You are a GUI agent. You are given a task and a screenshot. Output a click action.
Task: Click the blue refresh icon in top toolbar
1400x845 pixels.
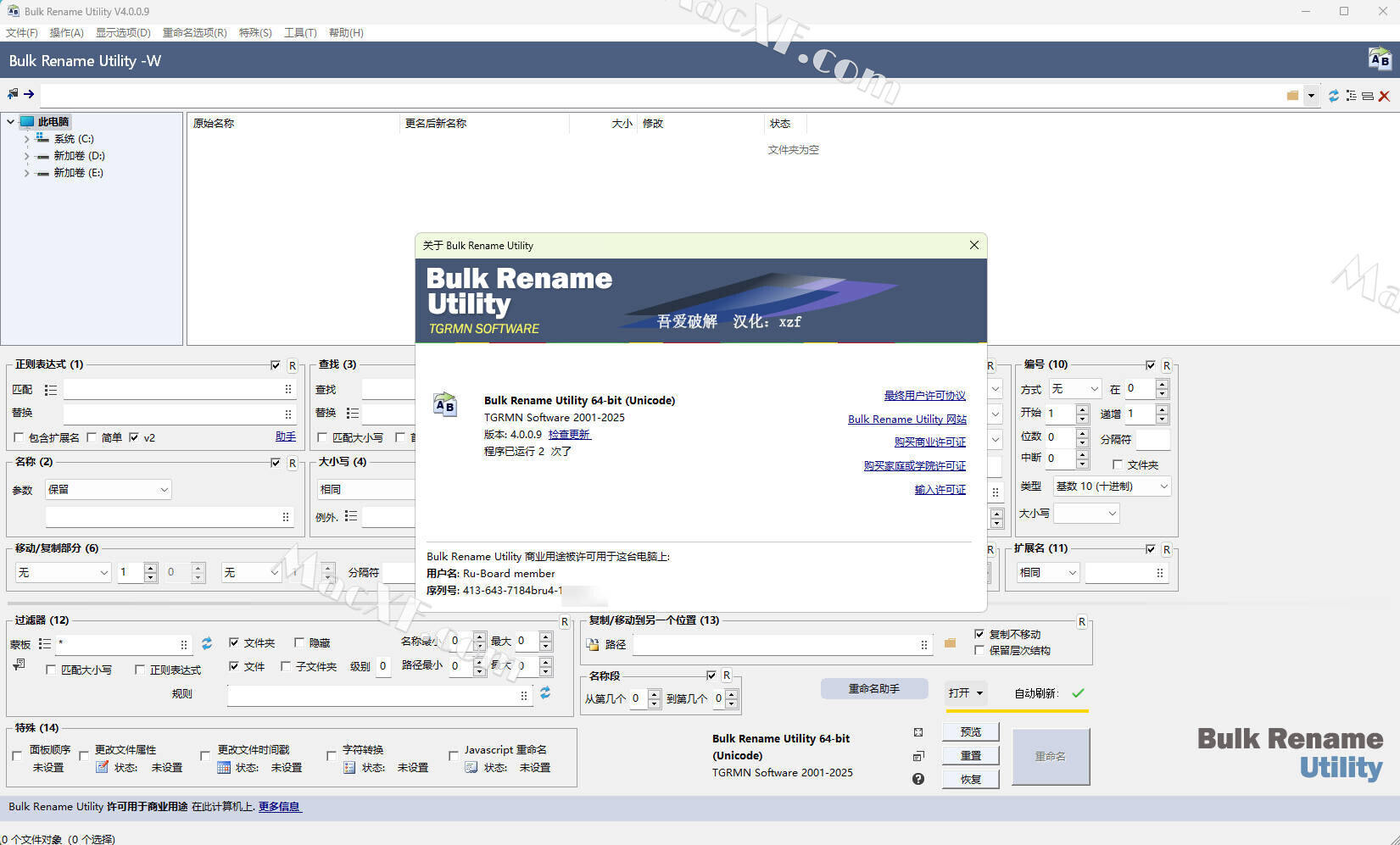coord(1334,96)
